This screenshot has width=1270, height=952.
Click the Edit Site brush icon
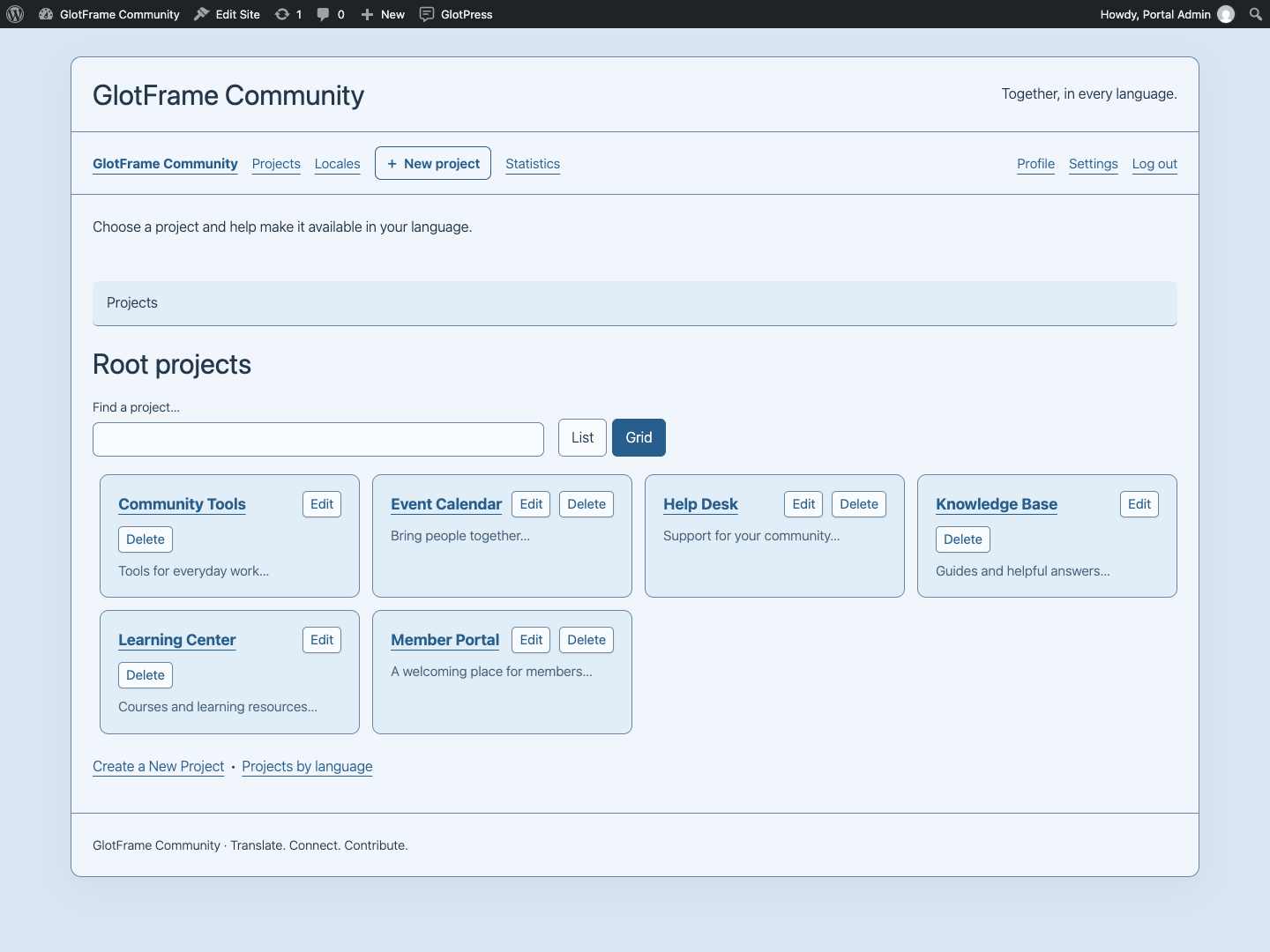(x=202, y=14)
